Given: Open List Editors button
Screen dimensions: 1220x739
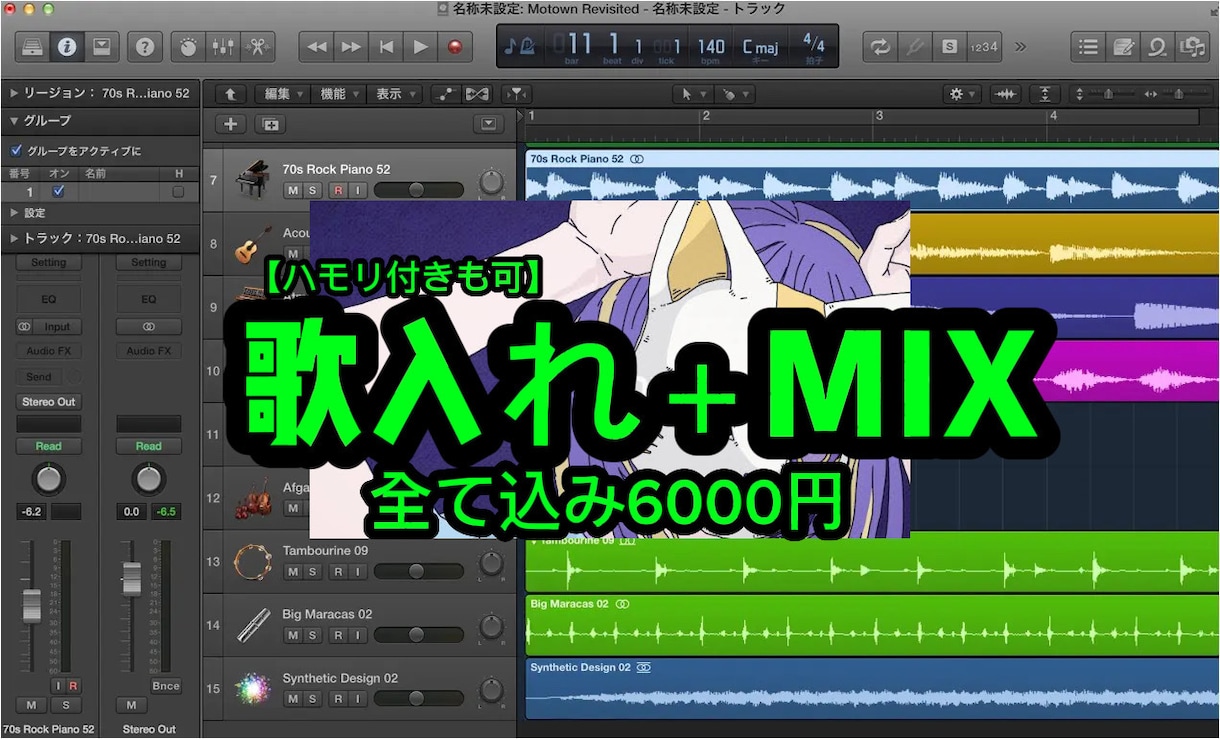Looking at the screenshot, I should click(1088, 46).
